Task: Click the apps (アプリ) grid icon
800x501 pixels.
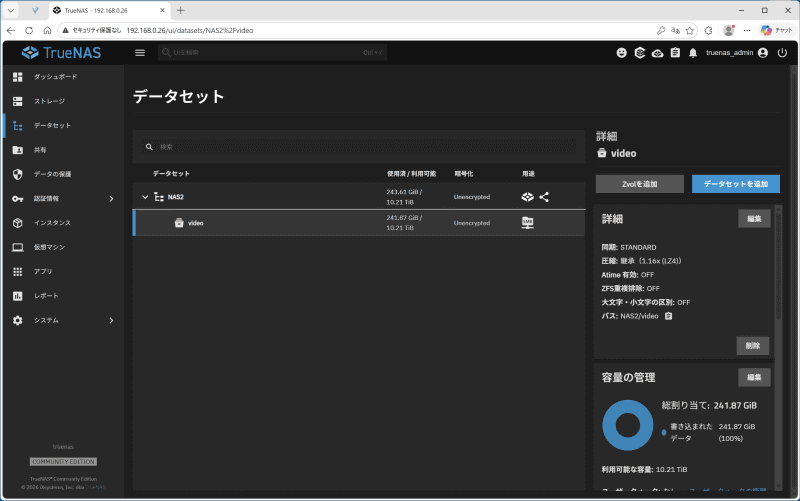Action: click(18, 271)
